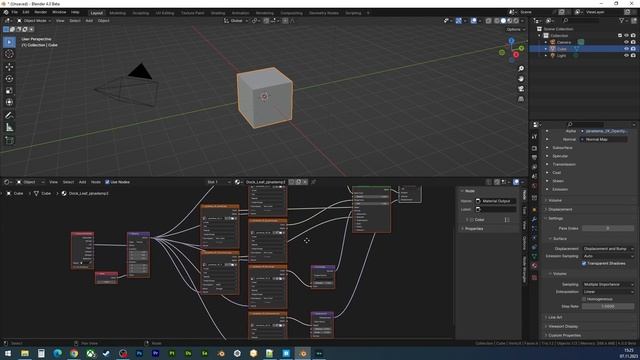Toggle Camera visibility eye in outliner
Screen dimensions: 640x360
627,42
